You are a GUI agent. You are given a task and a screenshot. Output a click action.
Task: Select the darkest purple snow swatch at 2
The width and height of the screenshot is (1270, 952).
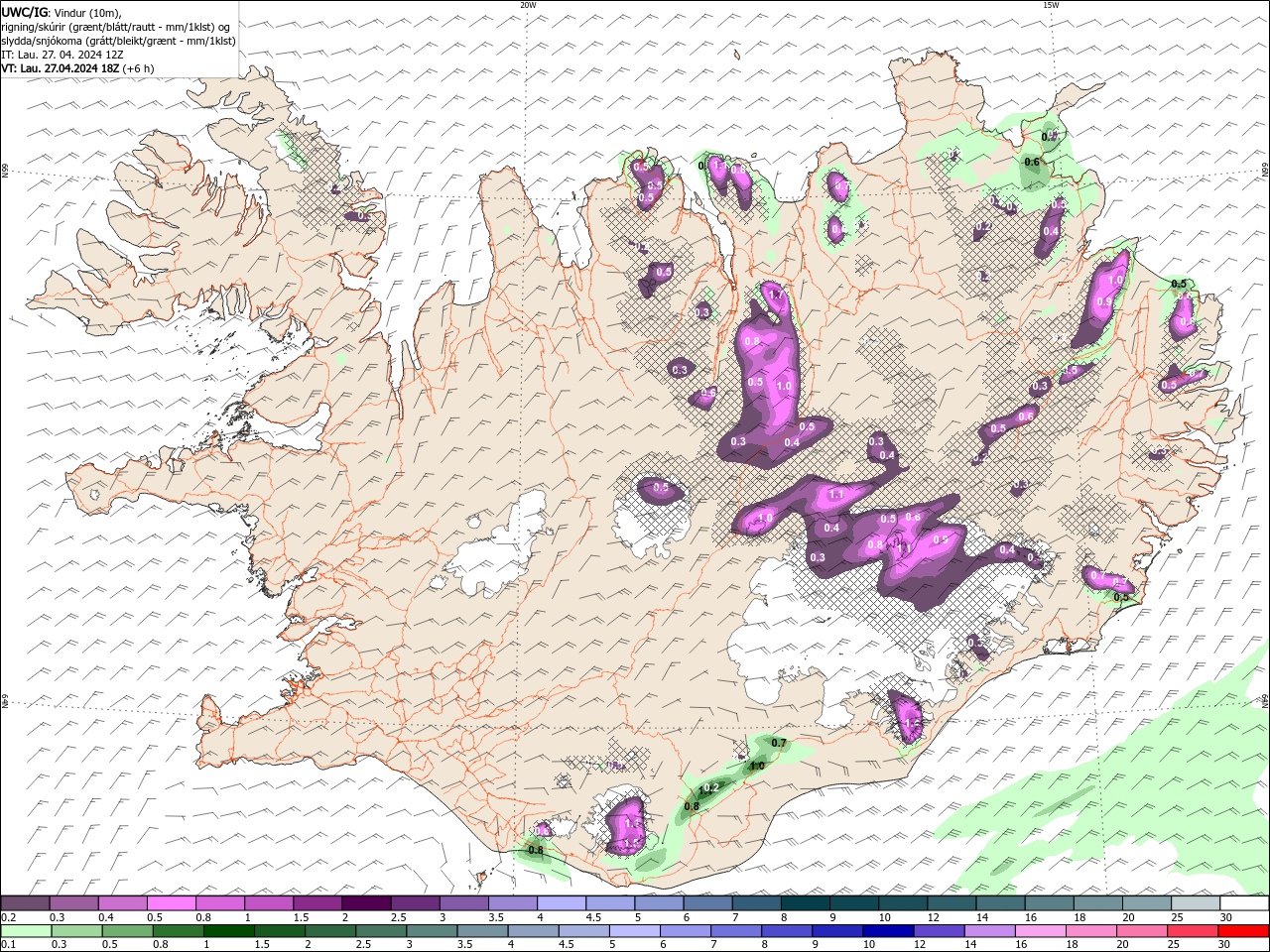365,902
